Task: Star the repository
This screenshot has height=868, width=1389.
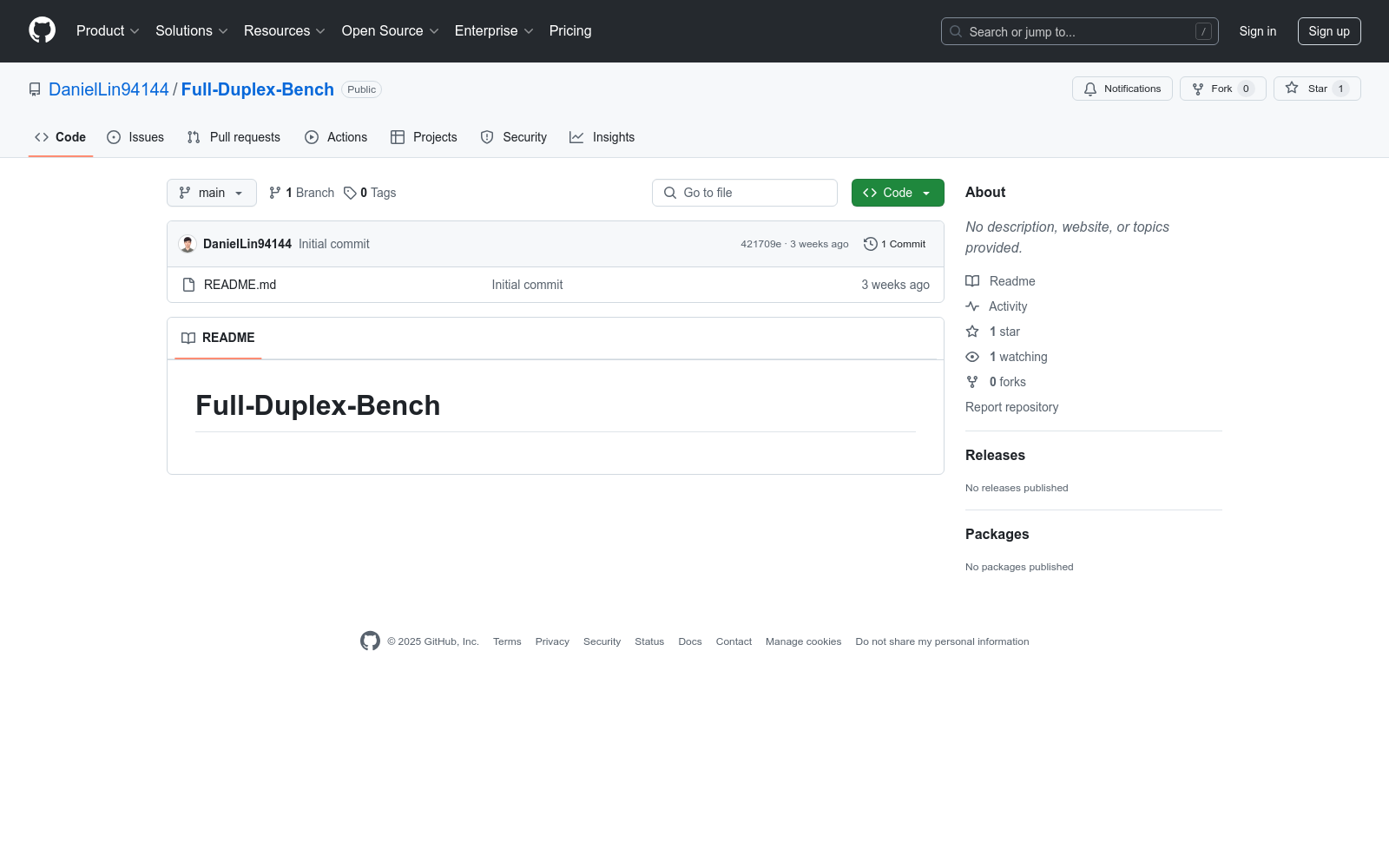Action: click(1317, 89)
